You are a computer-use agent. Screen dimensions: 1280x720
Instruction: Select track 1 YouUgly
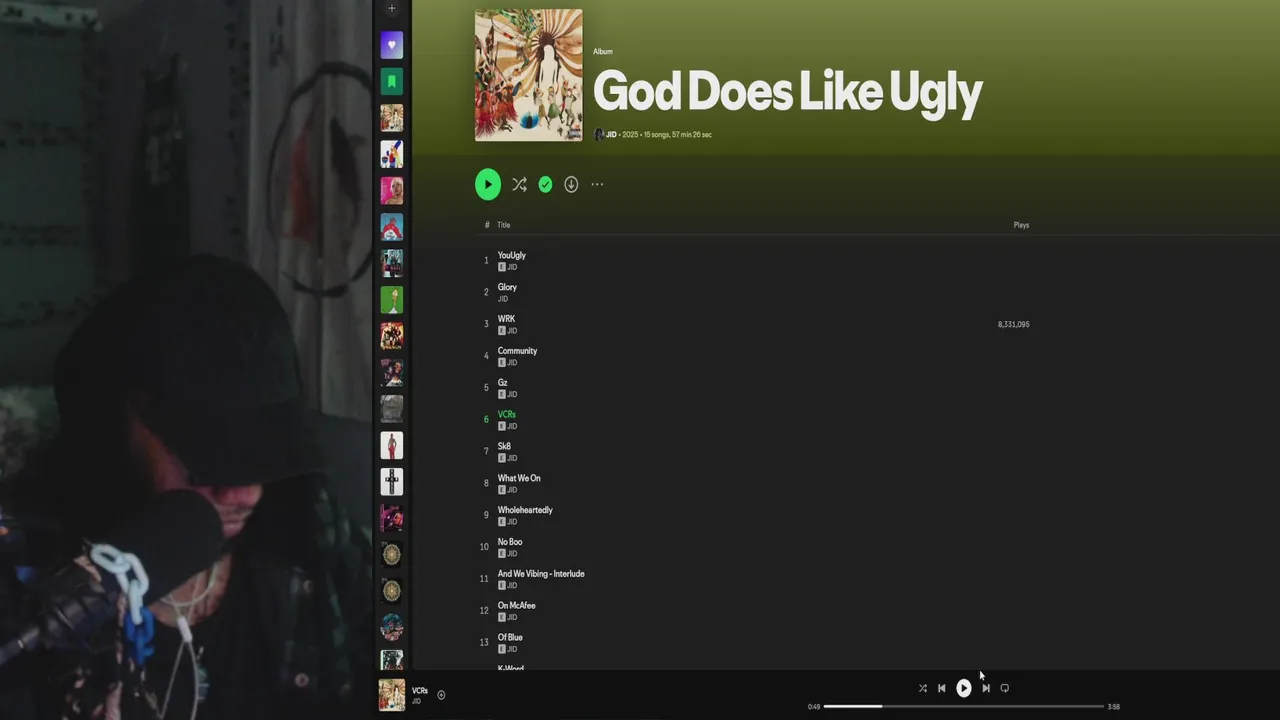pyautogui.click(x=511, y=255)
